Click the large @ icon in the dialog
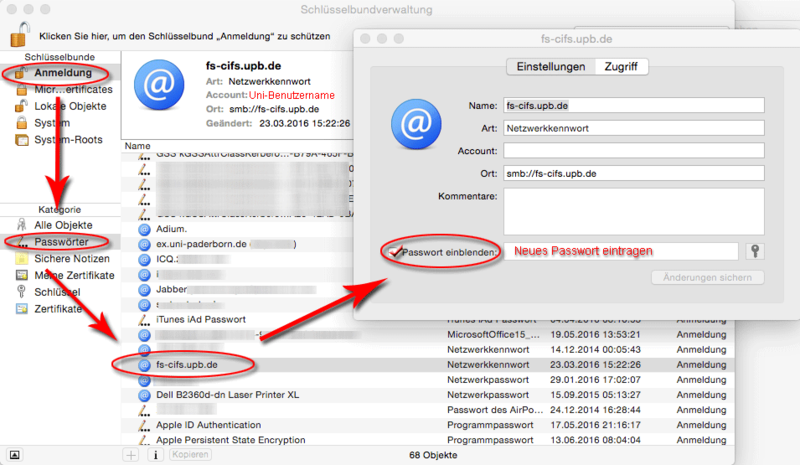Image resolution: width=800 pixels, height=465 pixels. point(416,124)
